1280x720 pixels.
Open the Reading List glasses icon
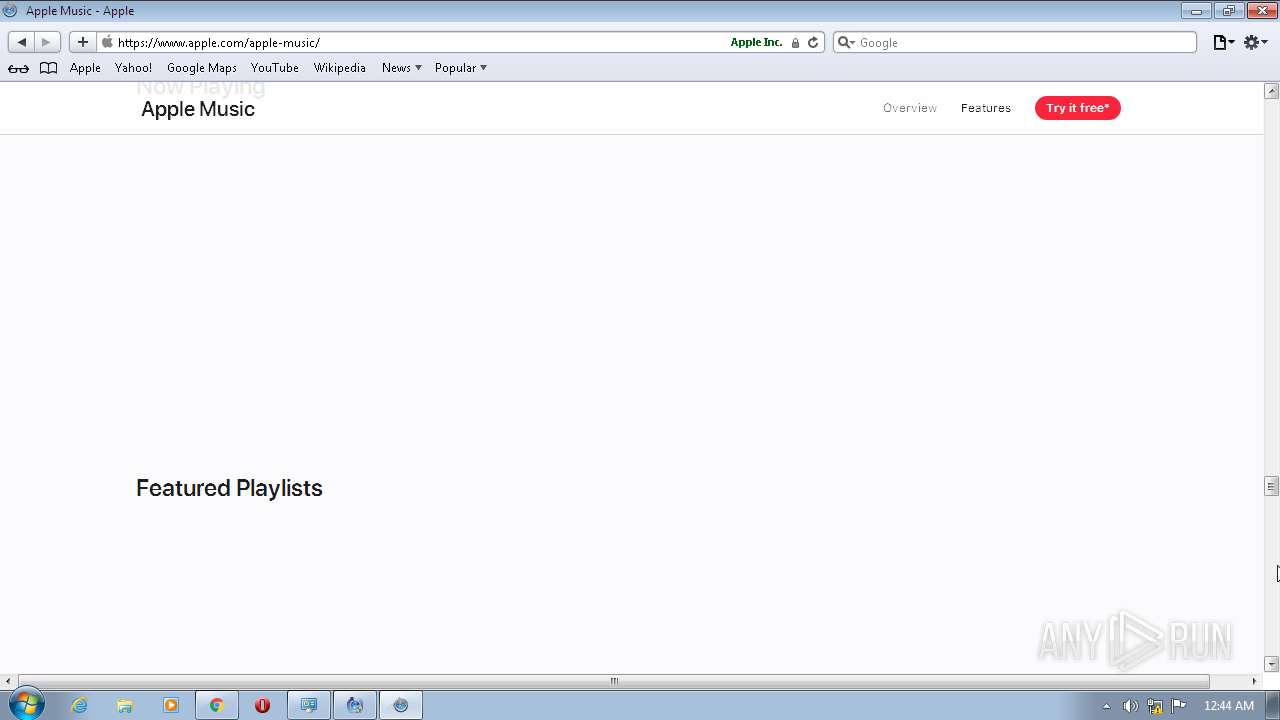tap(18, 68)
